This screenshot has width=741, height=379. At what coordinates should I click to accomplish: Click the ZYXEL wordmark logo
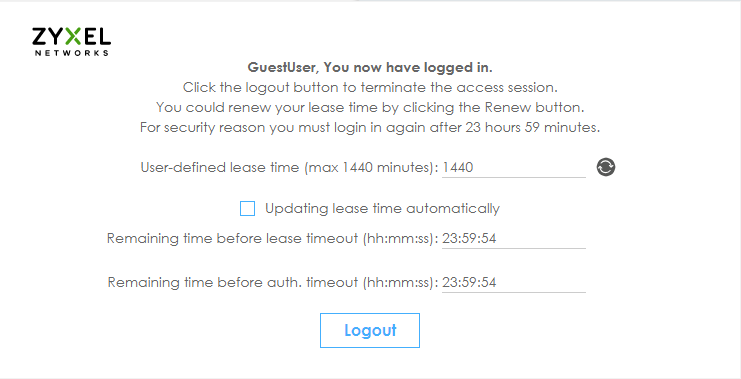pos(71,37)
